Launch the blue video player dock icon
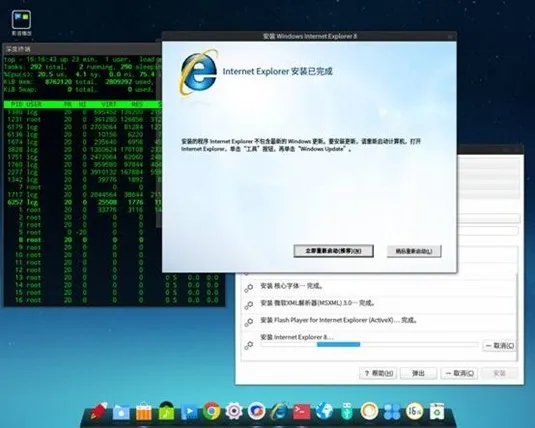 (x=189, y=412)
